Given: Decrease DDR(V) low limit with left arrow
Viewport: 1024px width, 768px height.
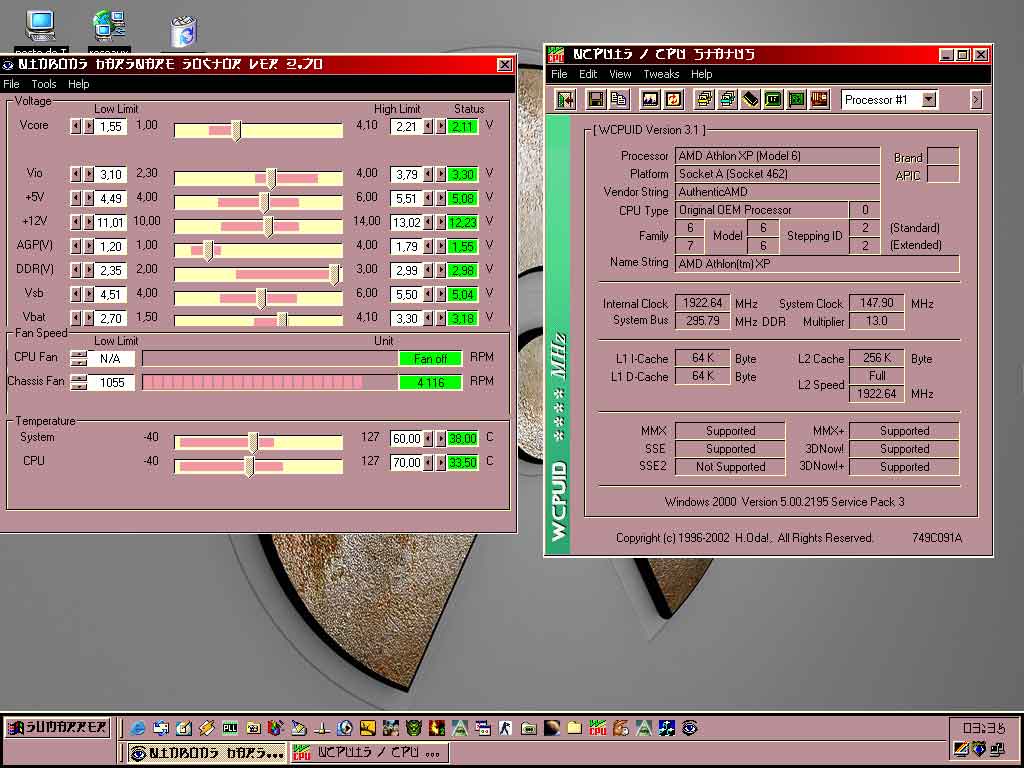Looking at the screenshot, I should (76, 270).
